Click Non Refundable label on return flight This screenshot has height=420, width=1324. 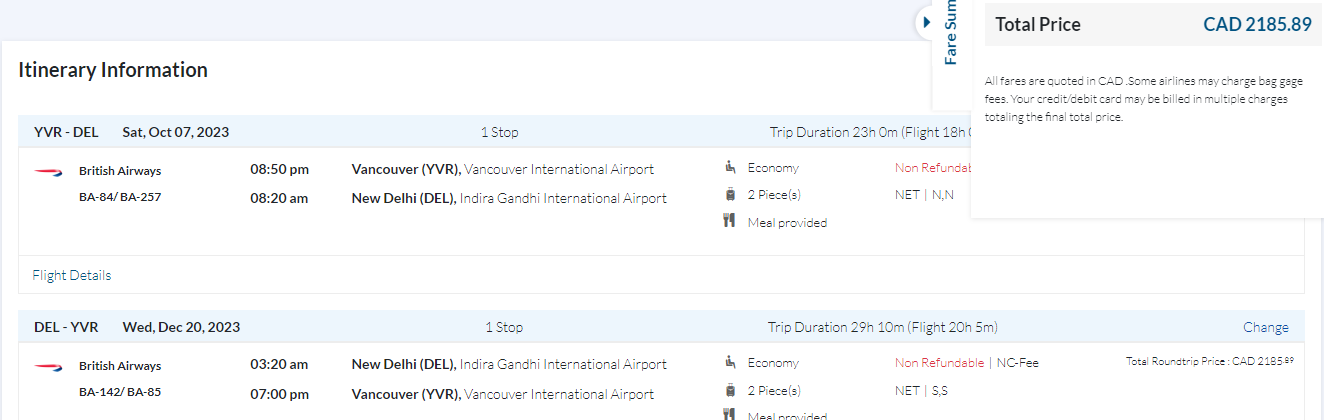pos(939,363)
